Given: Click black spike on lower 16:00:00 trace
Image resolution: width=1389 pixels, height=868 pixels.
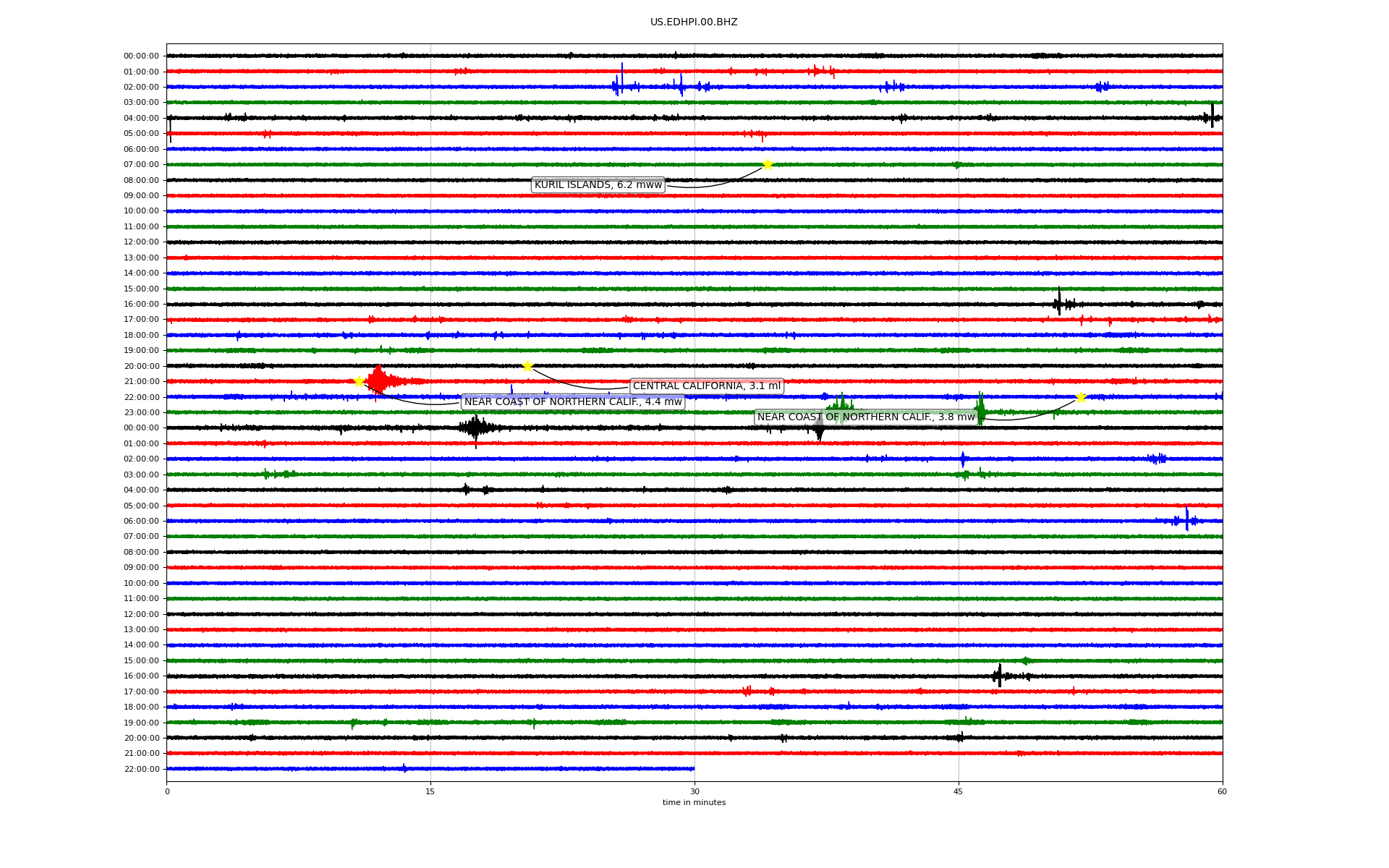Looking at the screenshot, I should 999,676.
